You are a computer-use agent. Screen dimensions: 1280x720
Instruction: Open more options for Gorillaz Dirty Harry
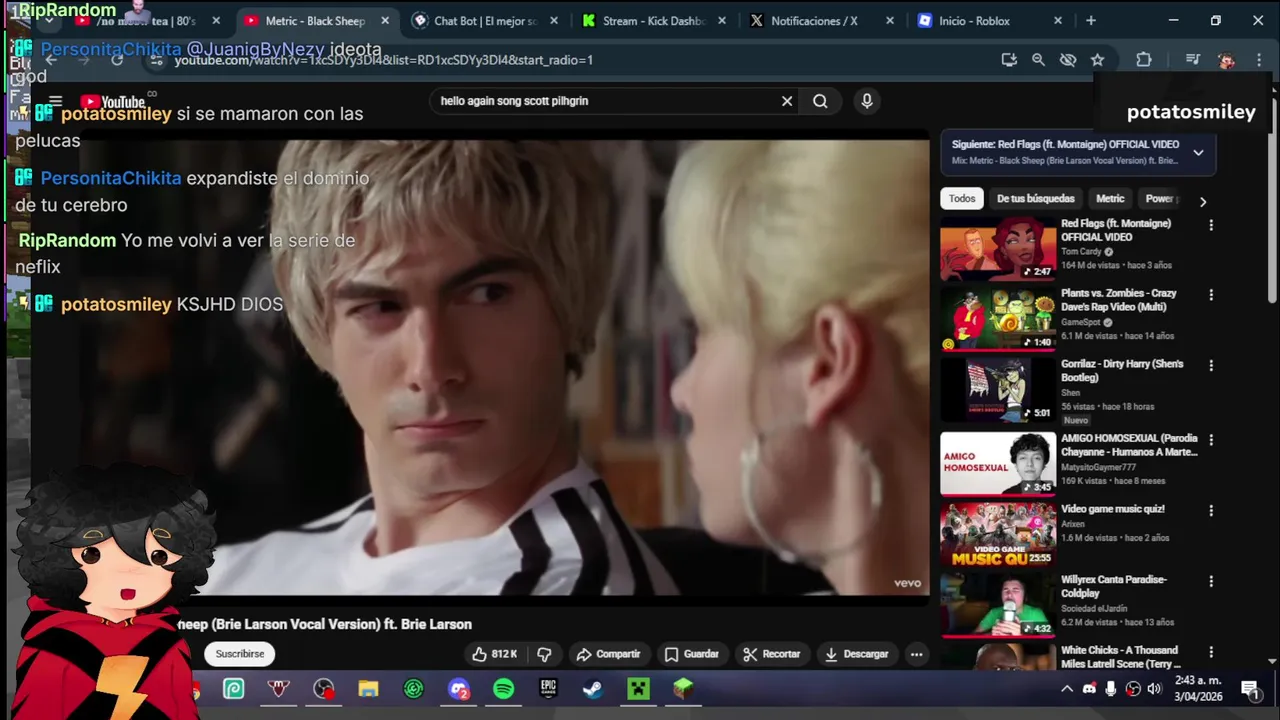pos(1211,366)
